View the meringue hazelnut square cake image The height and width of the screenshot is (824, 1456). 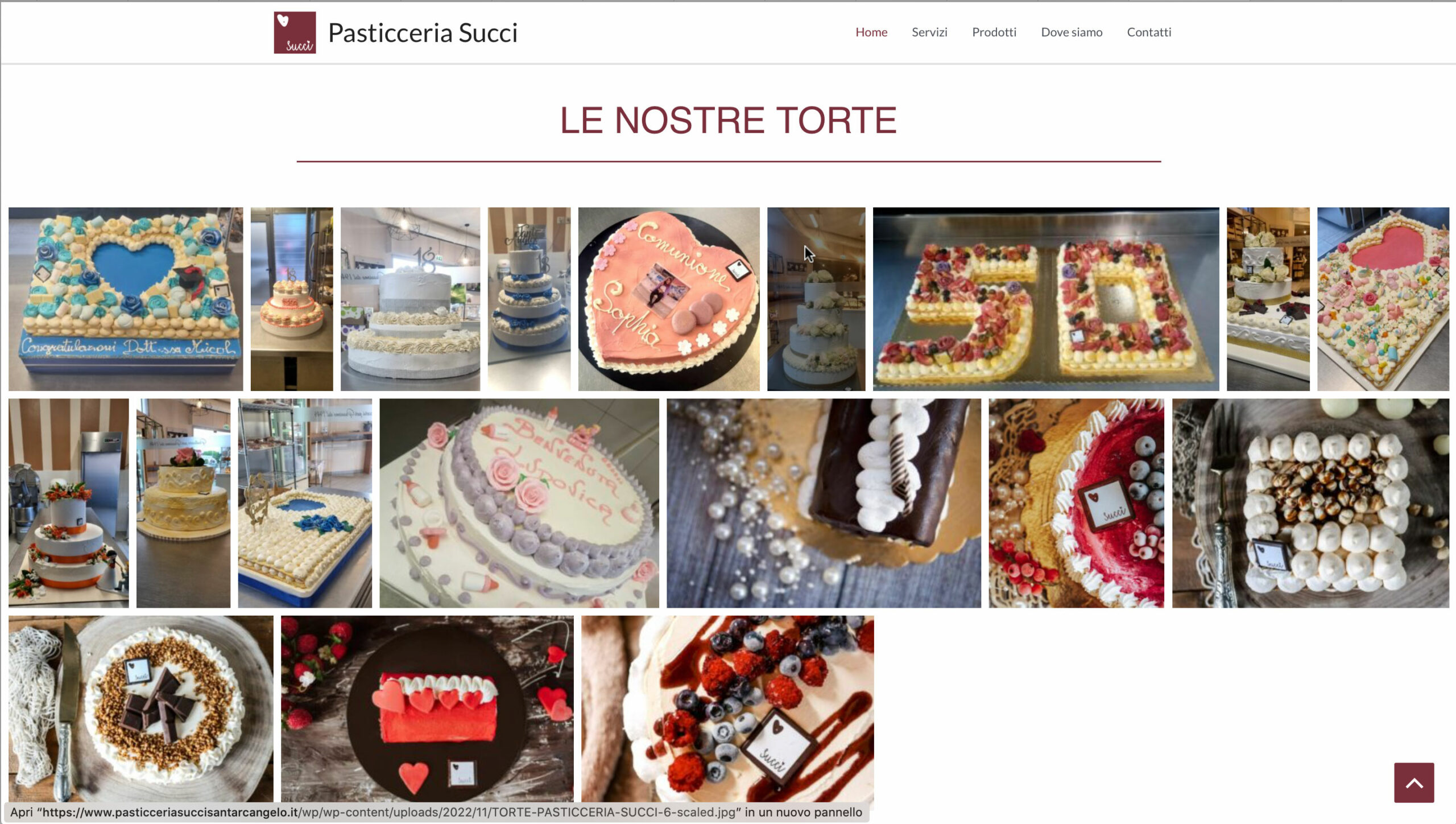pos(1310,503)
